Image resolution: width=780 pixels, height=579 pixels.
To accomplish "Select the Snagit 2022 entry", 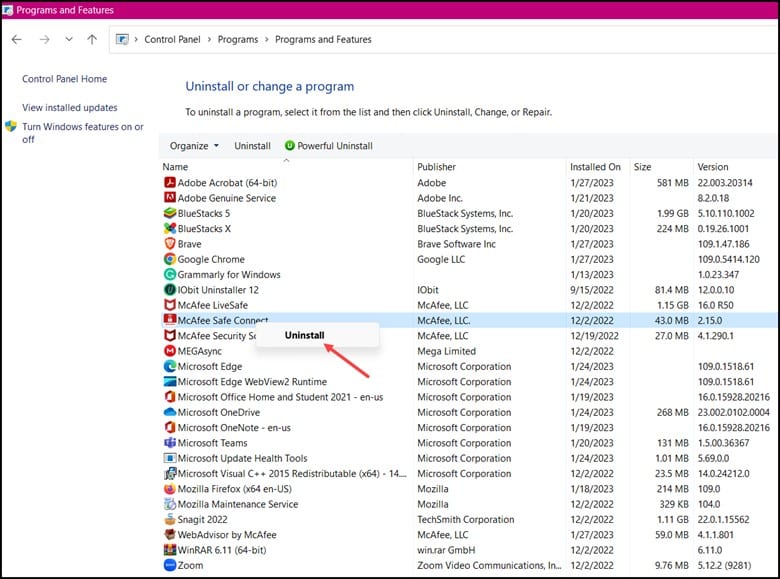I will click(202, 519).
